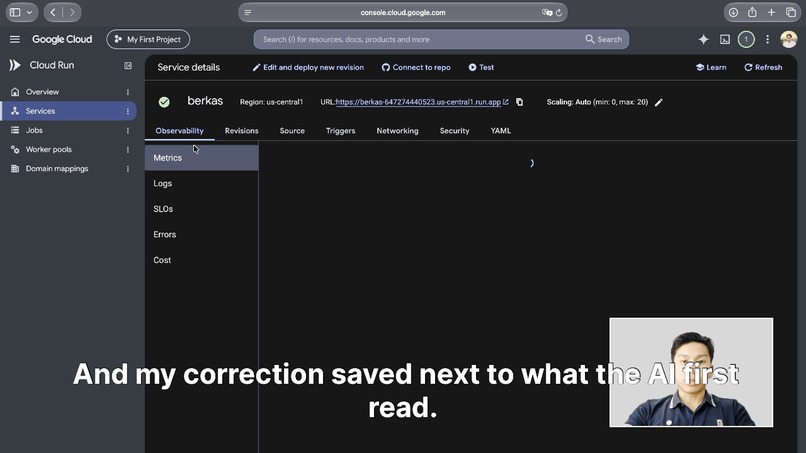The width and height of the screenshot is (806, 453).
Task: Open more options for Services
Action: coord(128,111)
